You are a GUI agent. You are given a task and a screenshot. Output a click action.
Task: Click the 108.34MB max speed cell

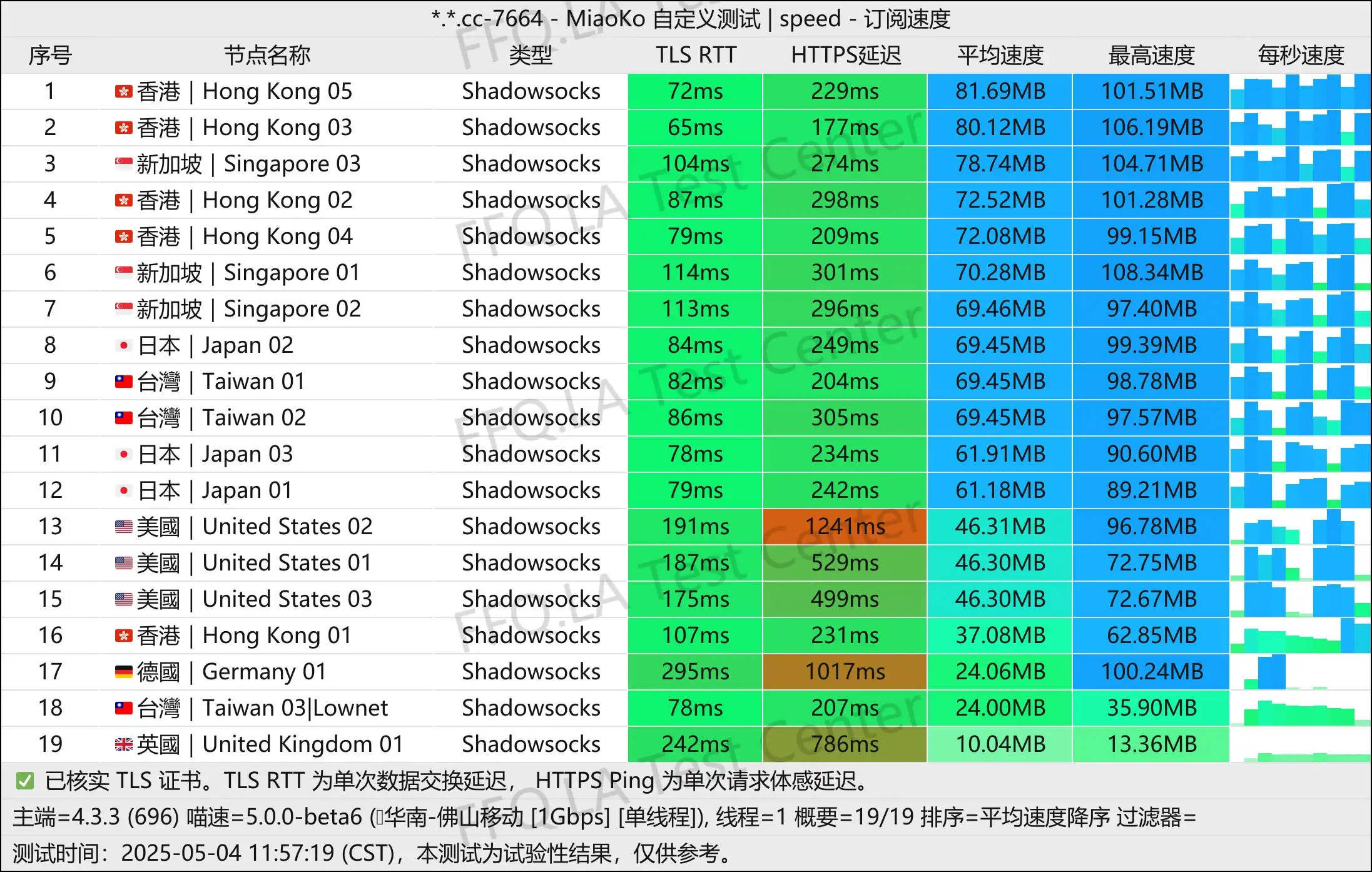click(1152, 273)
